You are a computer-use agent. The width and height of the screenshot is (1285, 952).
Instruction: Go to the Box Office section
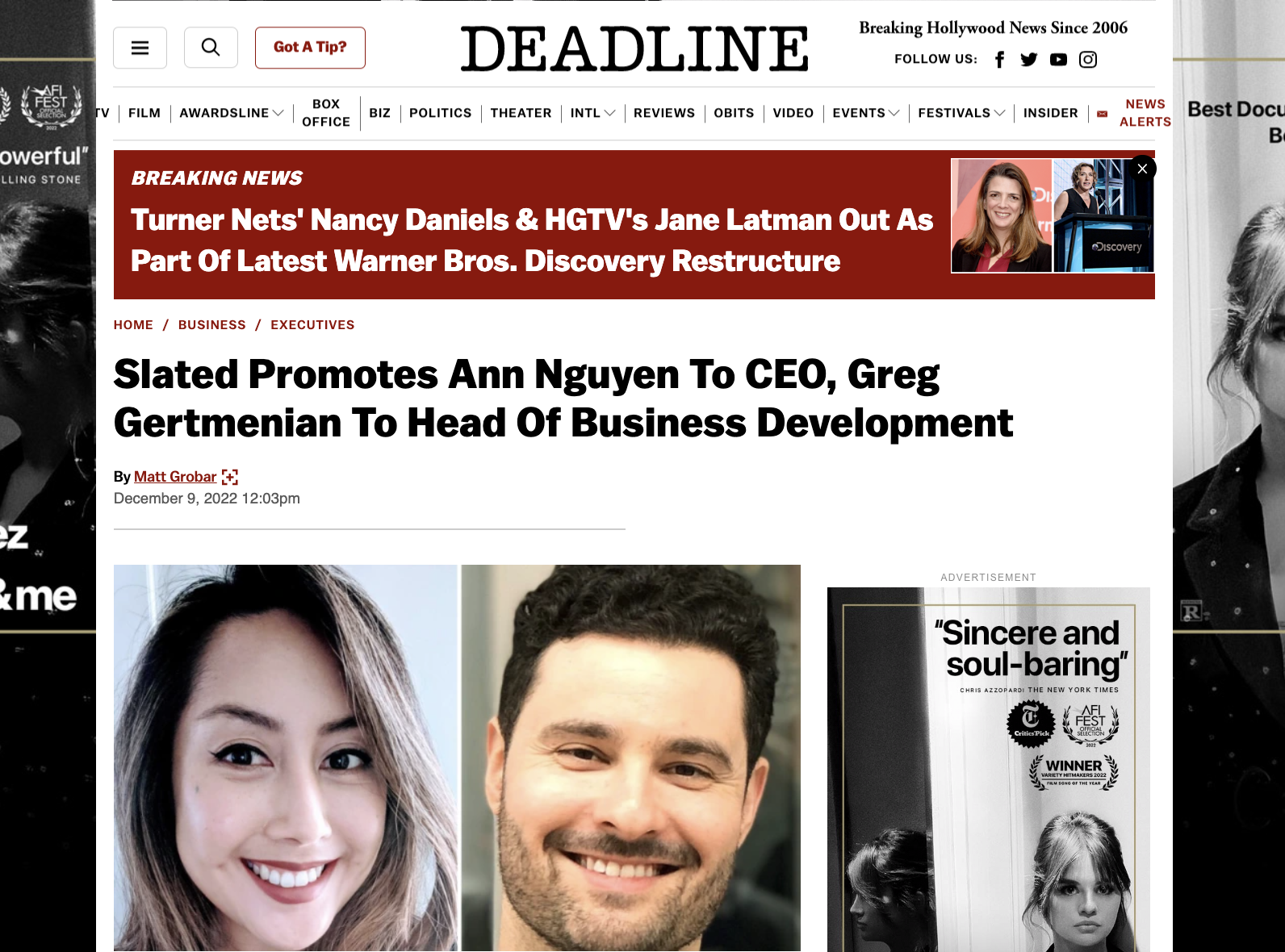point(326,113)
